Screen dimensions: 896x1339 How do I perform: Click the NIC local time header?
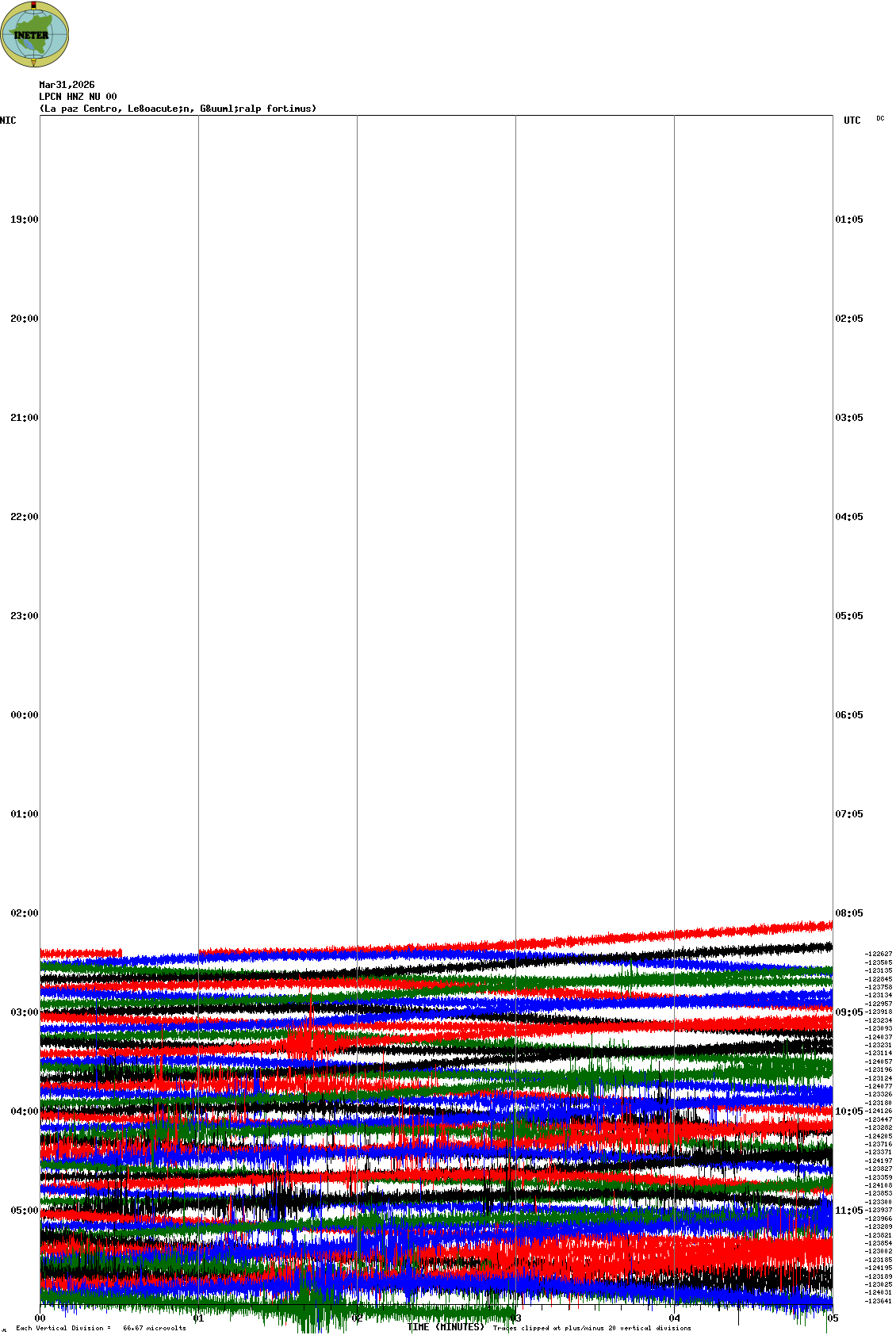[x=8, y=121]
